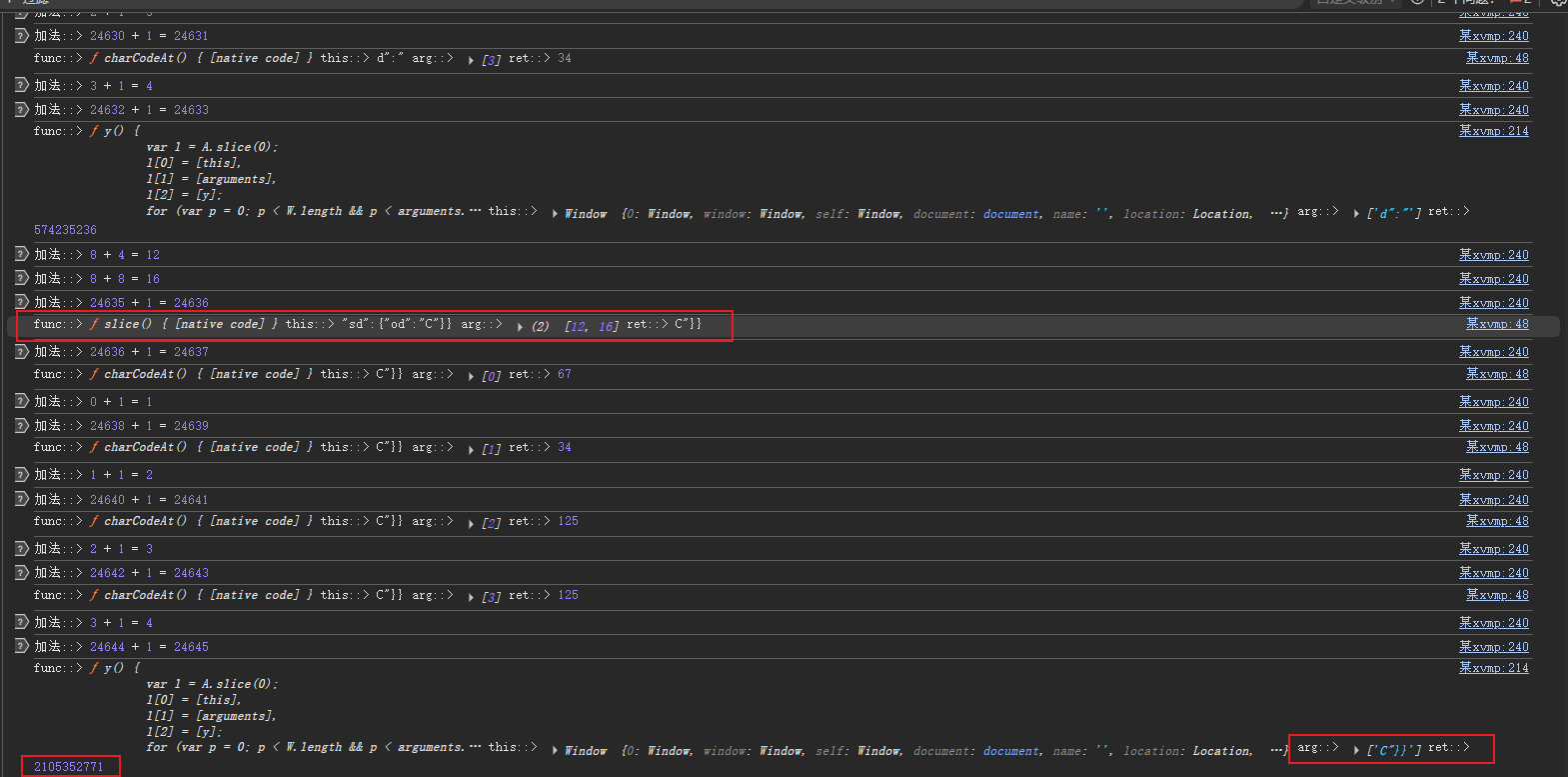Click repeat-count badge on 24644 + 1 row
This screenshot has width=1568, height=777.
21,647
